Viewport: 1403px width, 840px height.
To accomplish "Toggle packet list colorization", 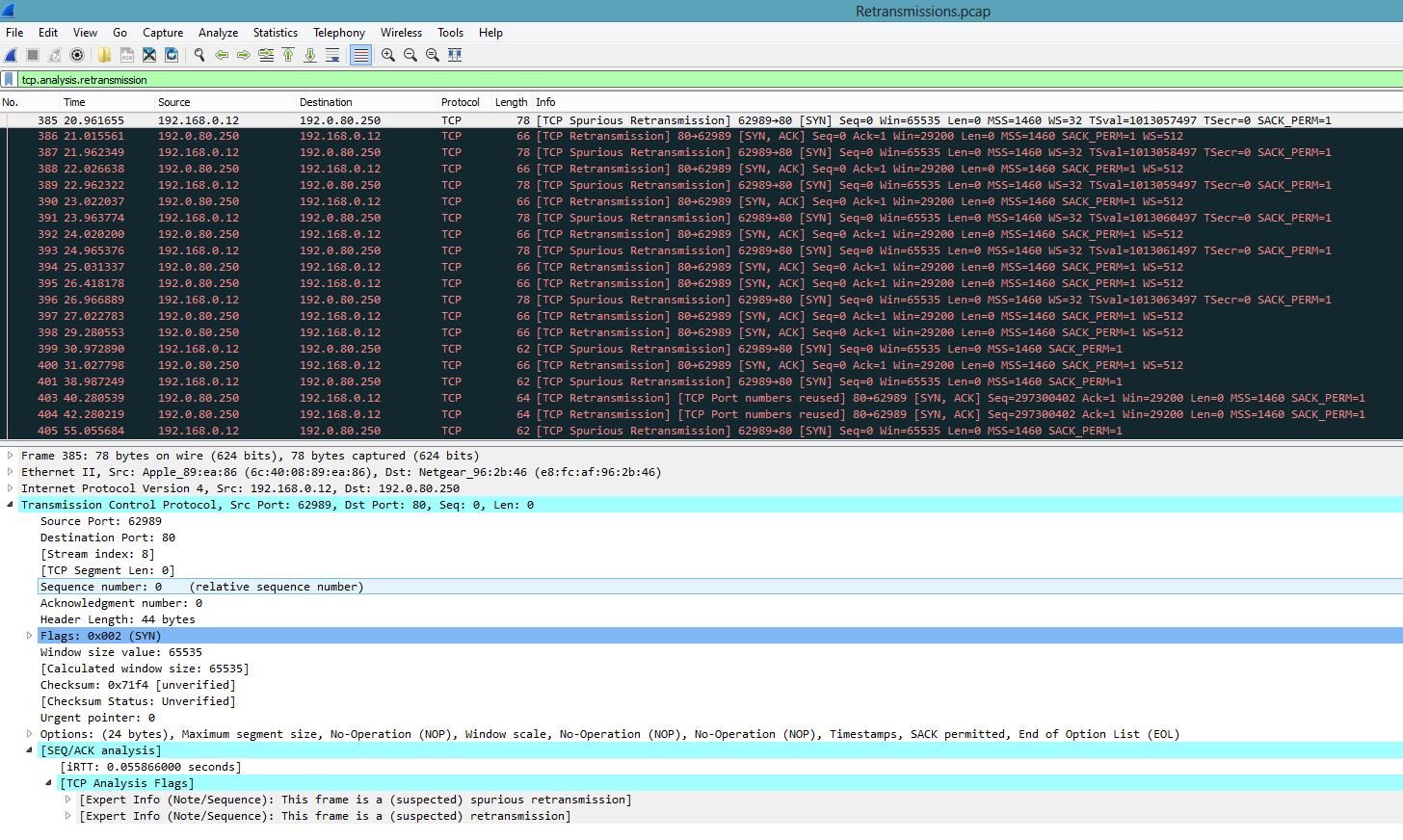I will (360, 55).
